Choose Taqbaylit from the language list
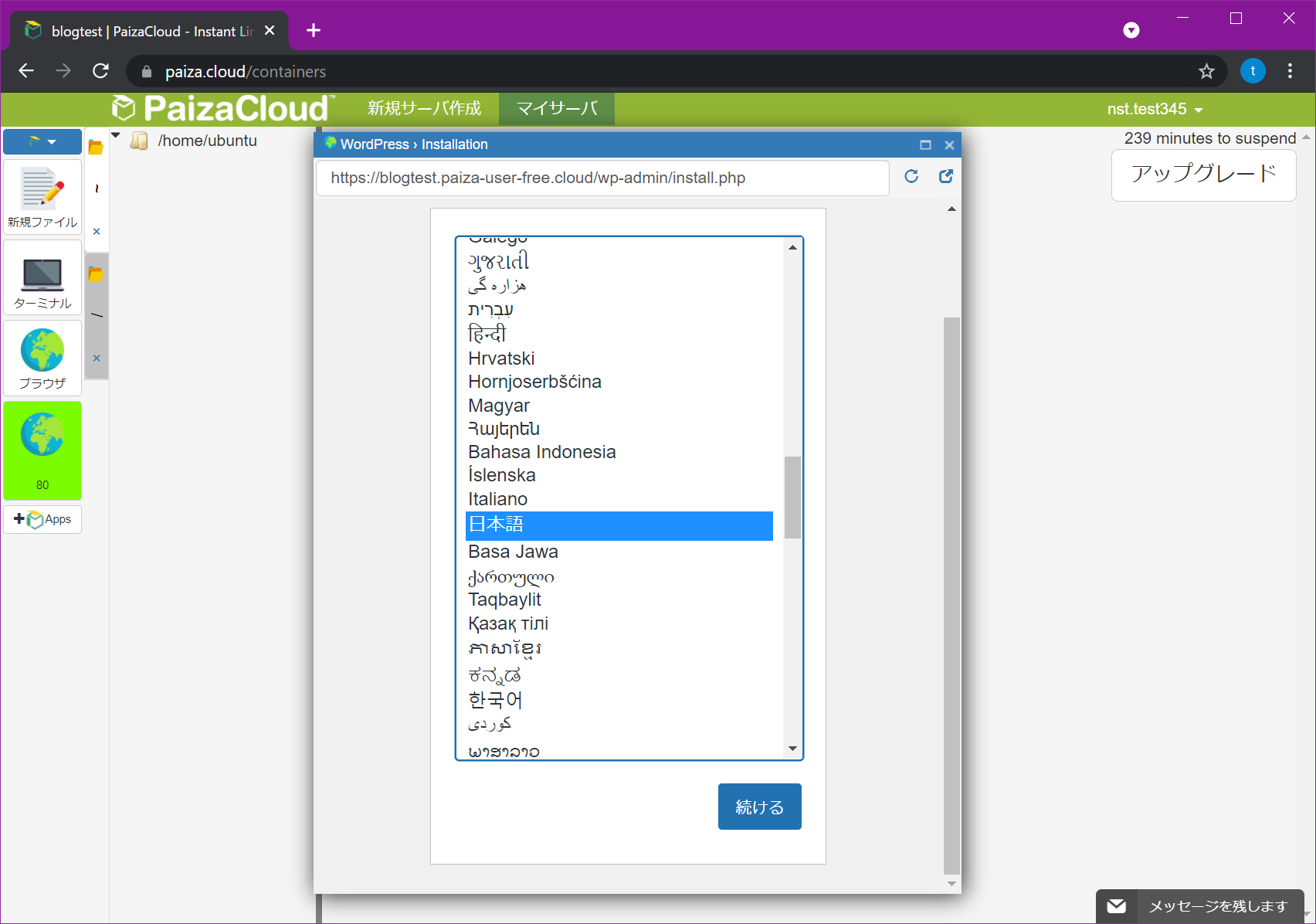This screenshot has width=1316, height=924. [x=619, y=600]
